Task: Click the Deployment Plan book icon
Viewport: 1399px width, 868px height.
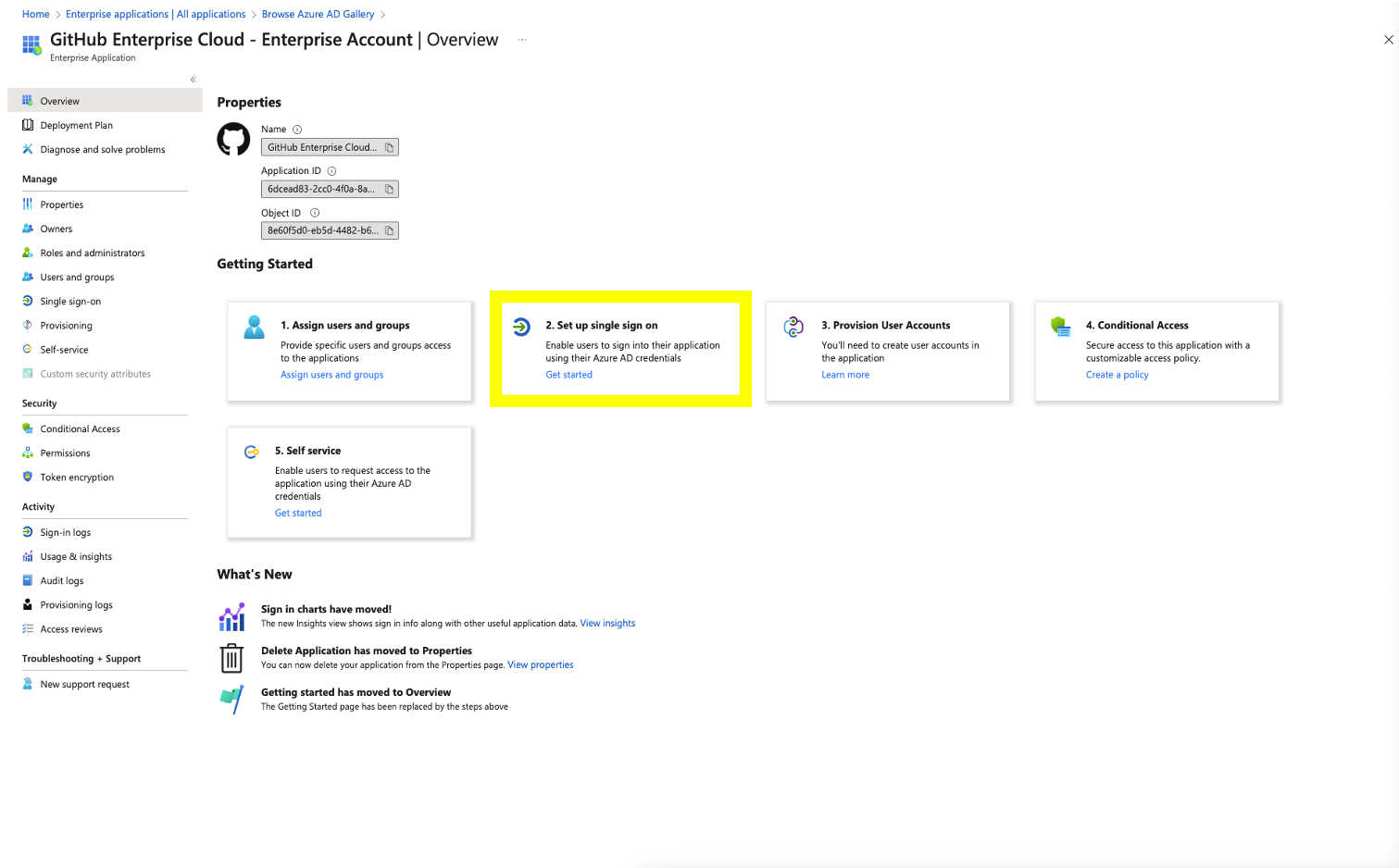Action: 28,125
